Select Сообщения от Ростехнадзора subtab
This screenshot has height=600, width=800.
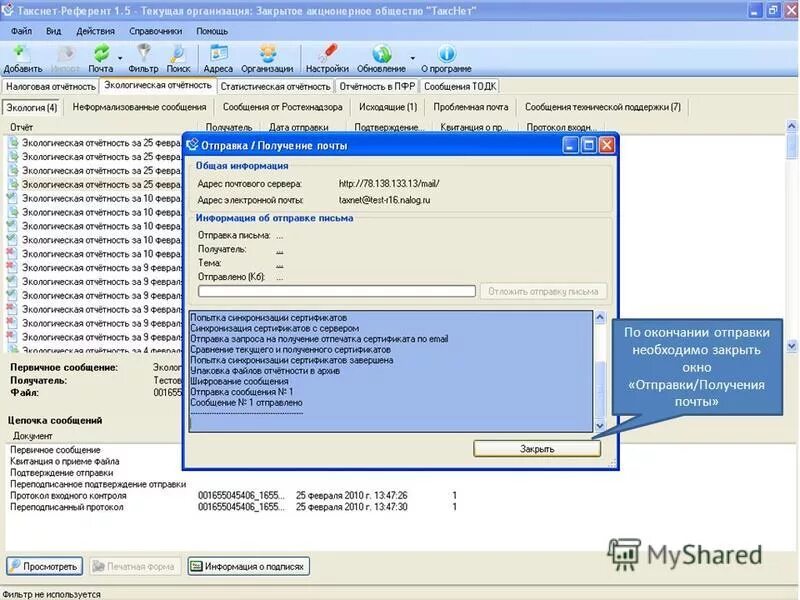(x=283, y=107)
